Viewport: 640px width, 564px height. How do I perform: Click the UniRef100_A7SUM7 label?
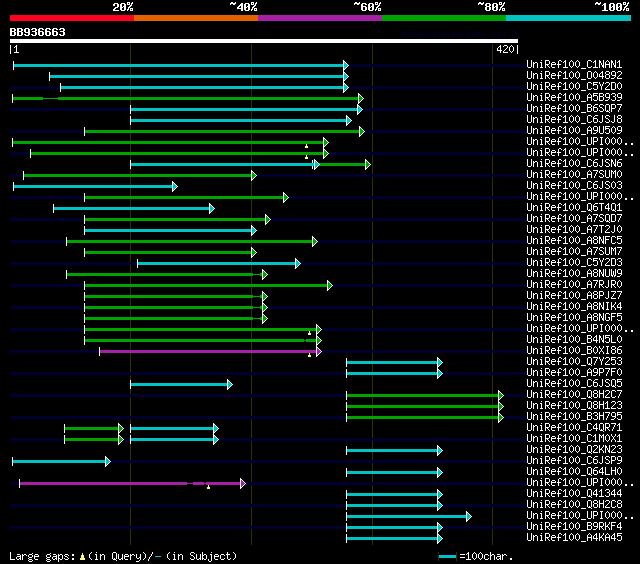tap(574, 252)
